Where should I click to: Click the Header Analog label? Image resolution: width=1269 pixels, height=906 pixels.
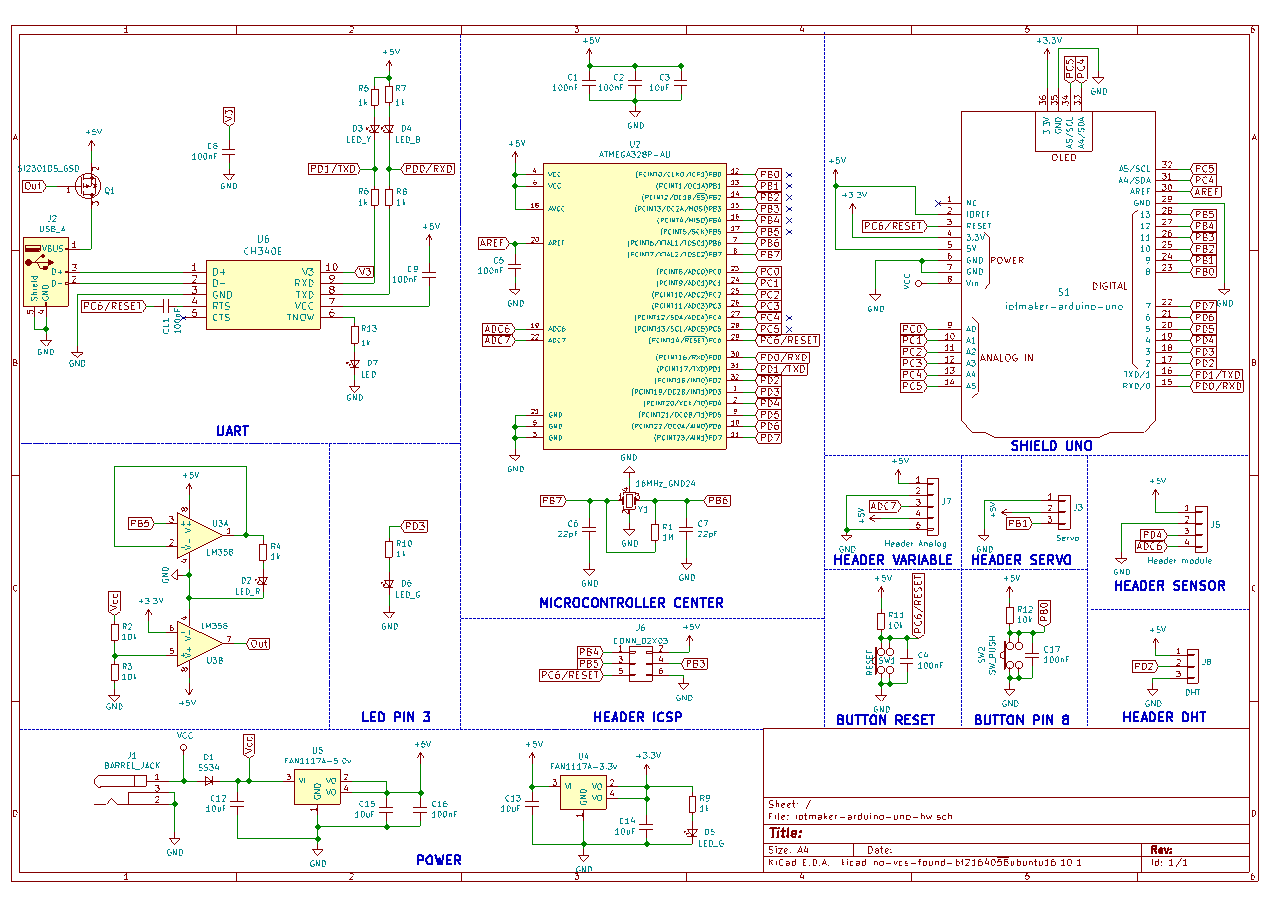click(x=917, y=544)
